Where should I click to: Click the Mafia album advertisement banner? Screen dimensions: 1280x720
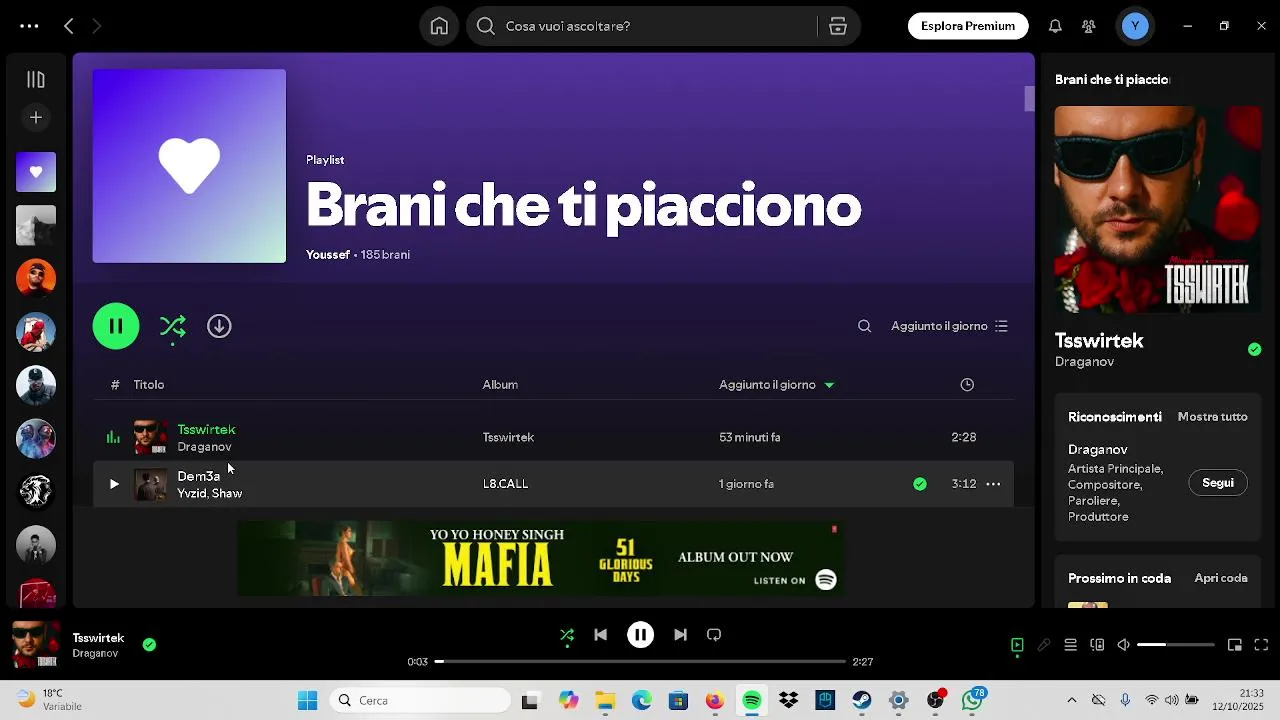541,558
